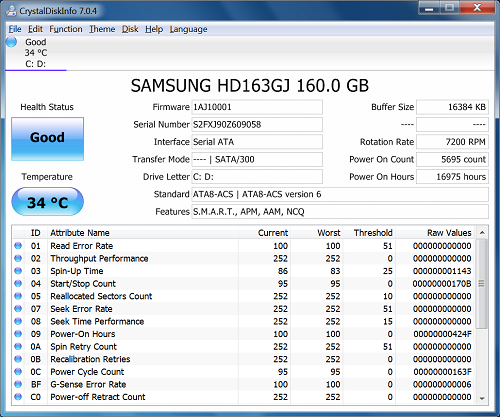500x417 pixels.
Task: Click status dot for Spin-Up Time row
Action: pos(18,271)
